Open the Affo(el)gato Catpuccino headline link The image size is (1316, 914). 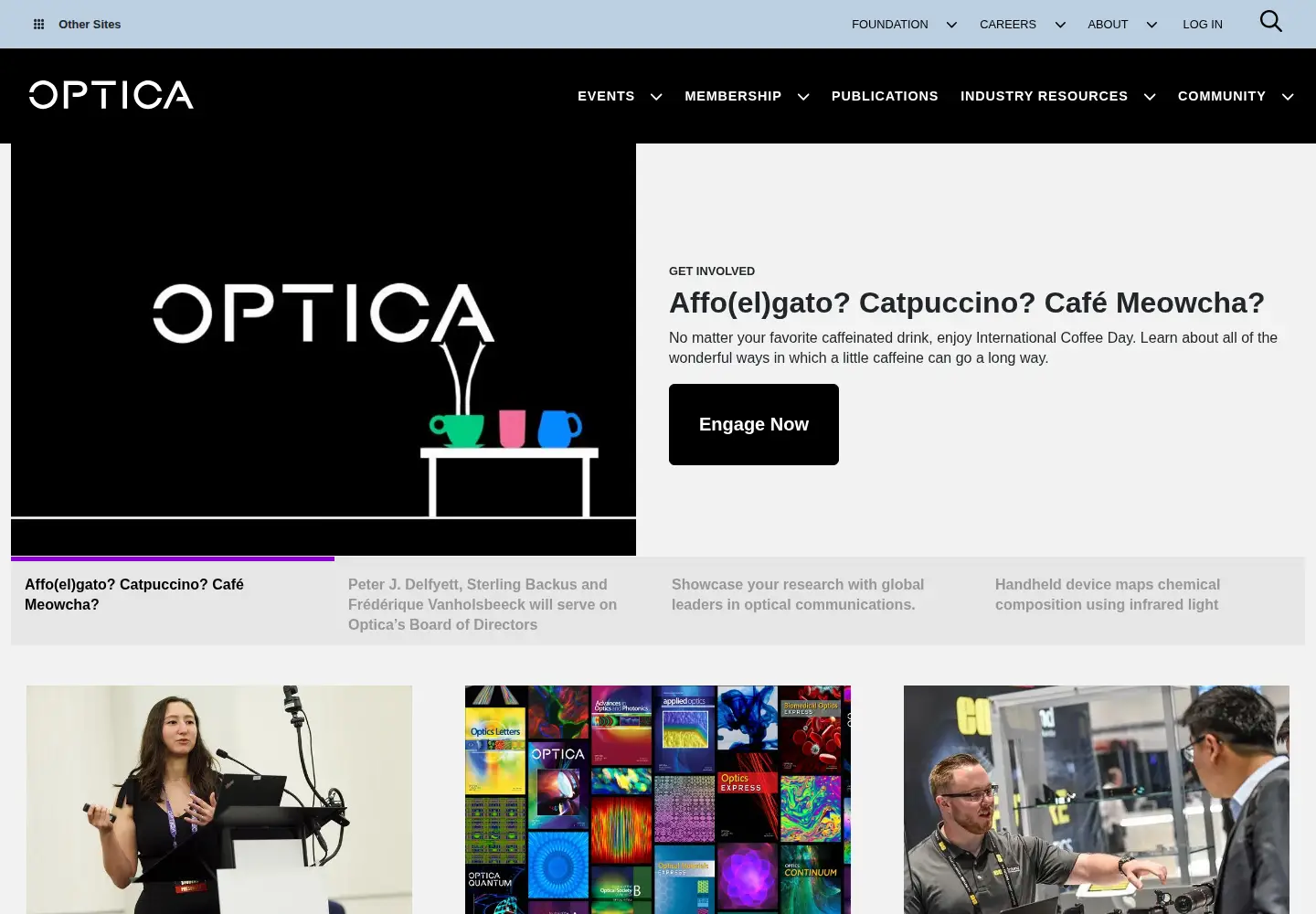tap(967, 303)
